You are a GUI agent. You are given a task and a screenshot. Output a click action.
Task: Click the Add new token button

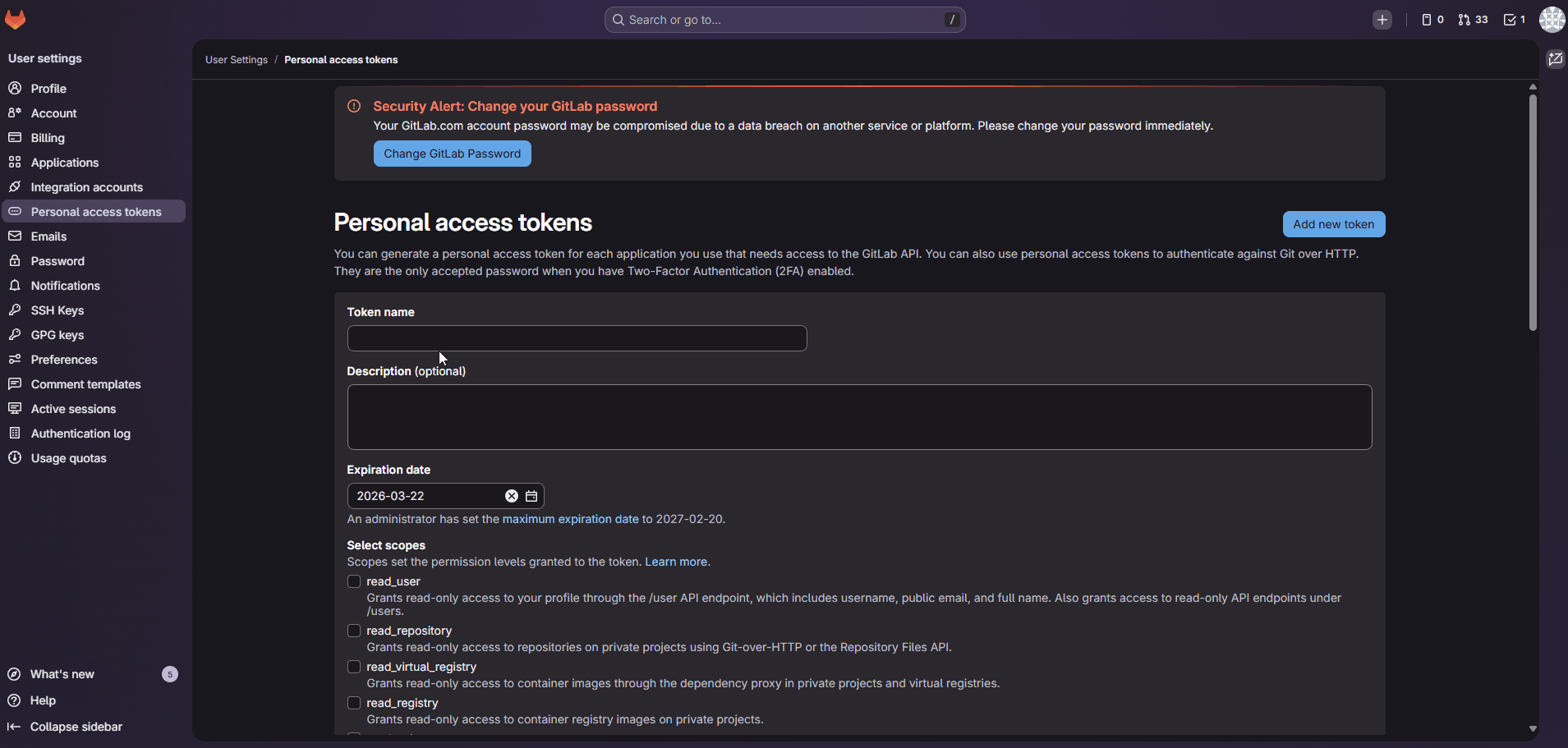click(x=1333, y=224)
